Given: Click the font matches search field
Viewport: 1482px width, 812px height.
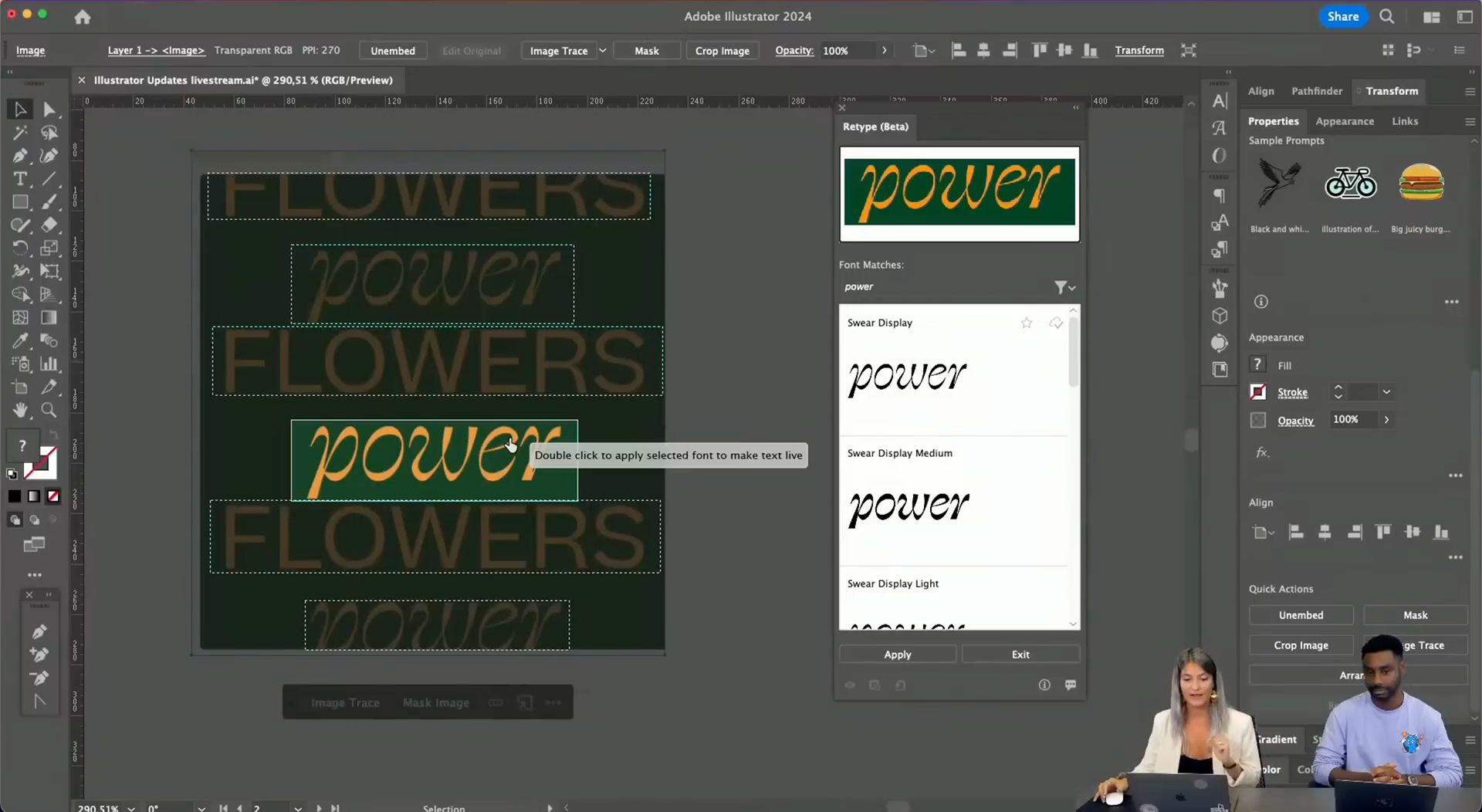Looking at the screenshot, I should (x=946, y=287).
